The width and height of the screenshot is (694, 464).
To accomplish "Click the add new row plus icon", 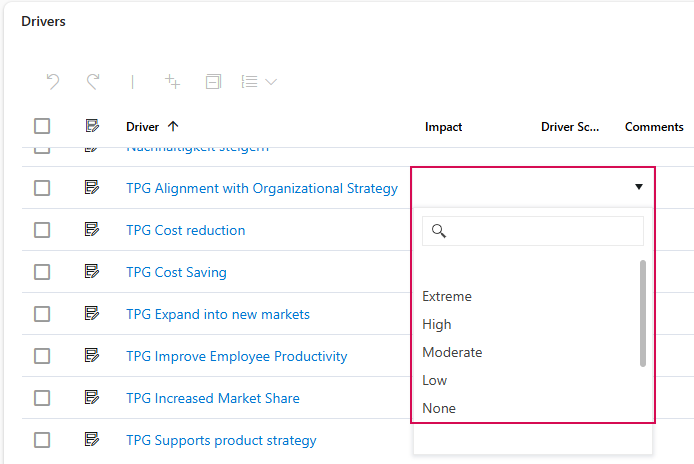I will pos(172,82).
